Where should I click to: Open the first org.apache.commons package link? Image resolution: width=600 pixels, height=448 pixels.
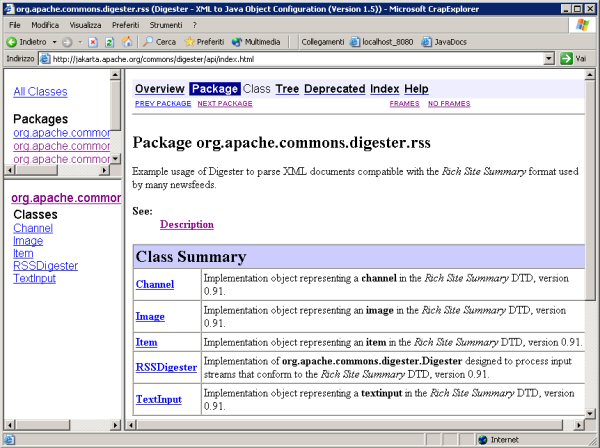61,133
